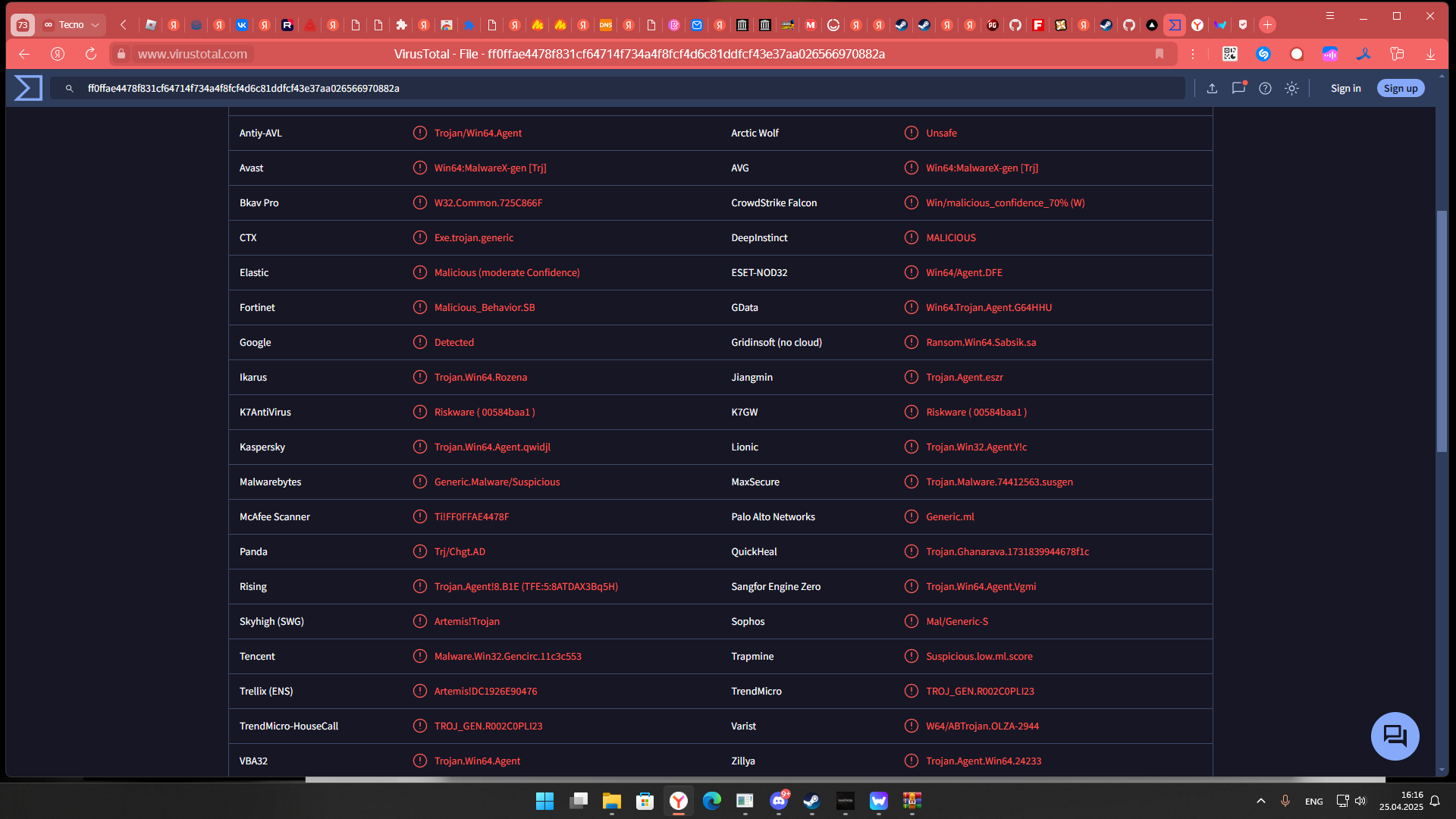
Task: Collapse tabs with the left chevron
Action: coord(124,25)
